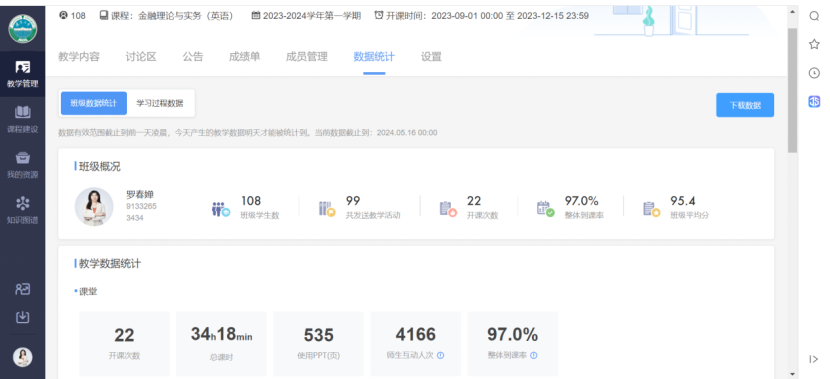Click the 535 使用PPT(页) card

point(319,344)
